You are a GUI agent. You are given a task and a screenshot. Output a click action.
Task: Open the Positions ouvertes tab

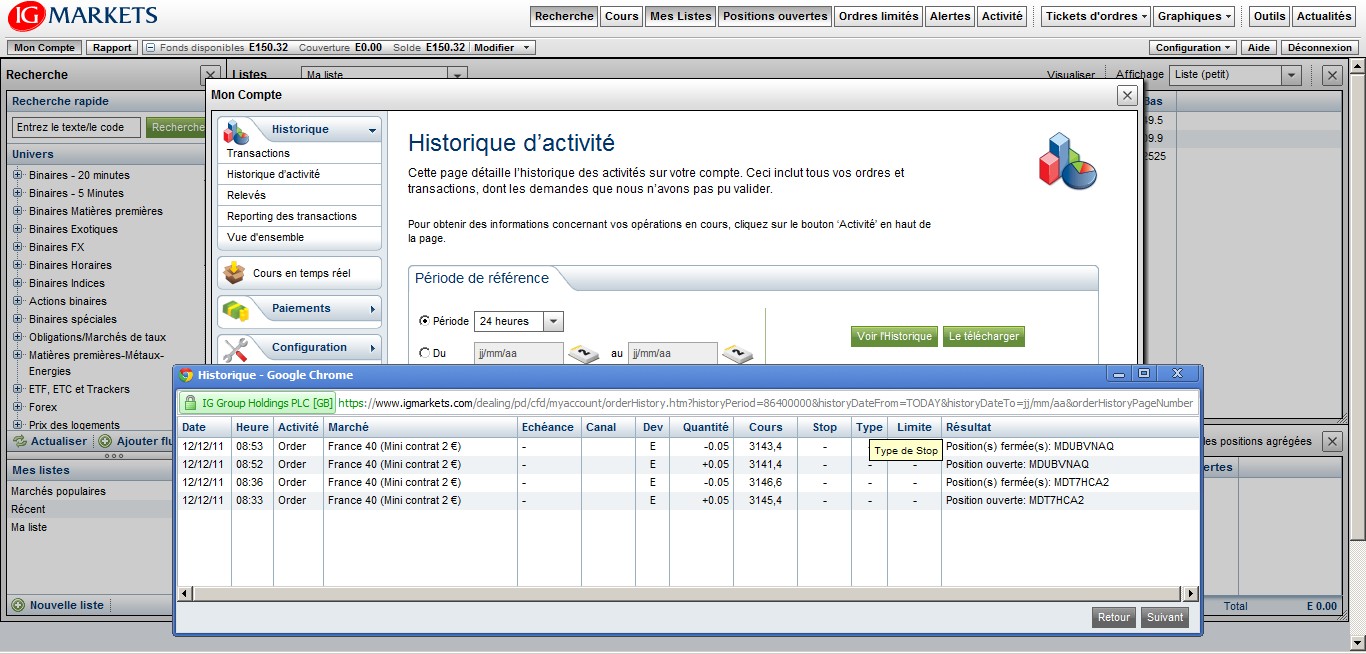pyautogui.click(x=775, y=16)
